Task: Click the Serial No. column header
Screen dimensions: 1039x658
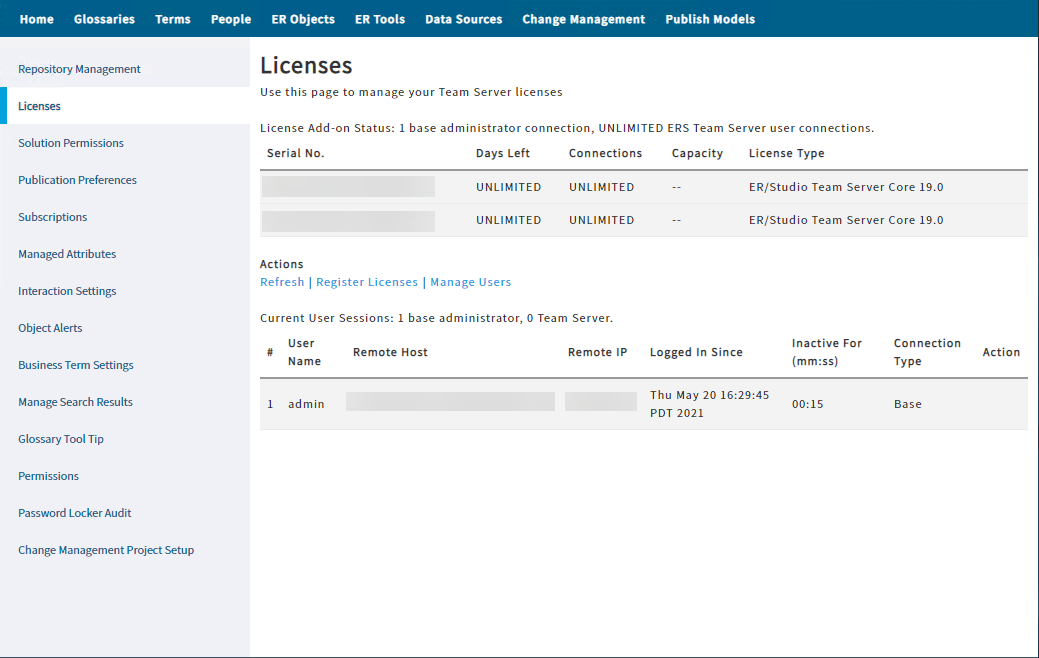Action: 296,153
